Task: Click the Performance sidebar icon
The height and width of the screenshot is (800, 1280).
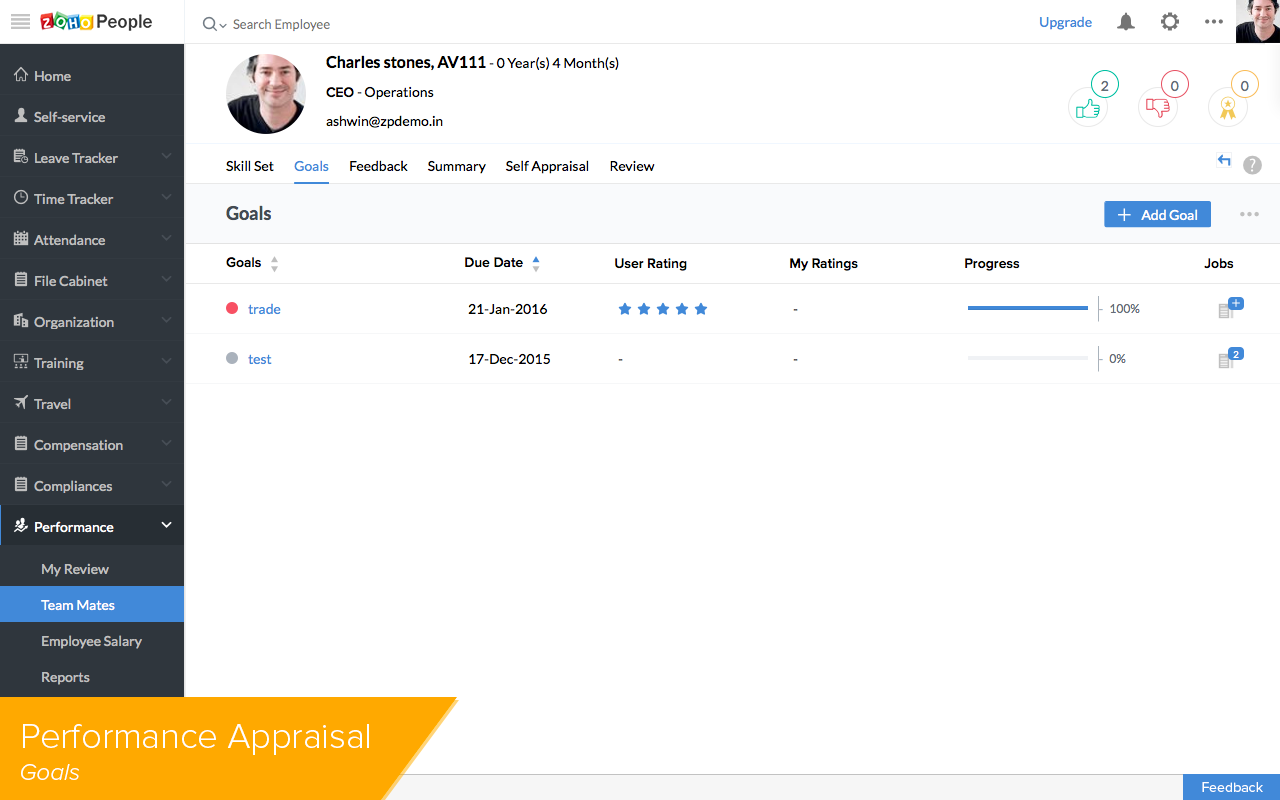Action: [x=21, y=526]
